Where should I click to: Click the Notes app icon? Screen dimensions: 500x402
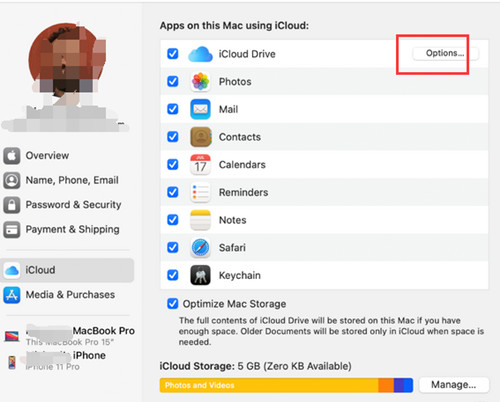pos(200,220)
